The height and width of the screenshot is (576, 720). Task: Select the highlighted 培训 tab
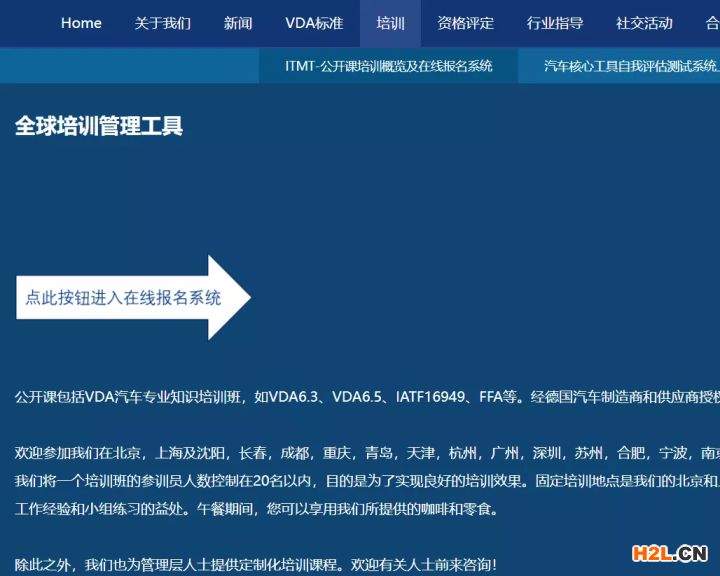pos(391,23)
